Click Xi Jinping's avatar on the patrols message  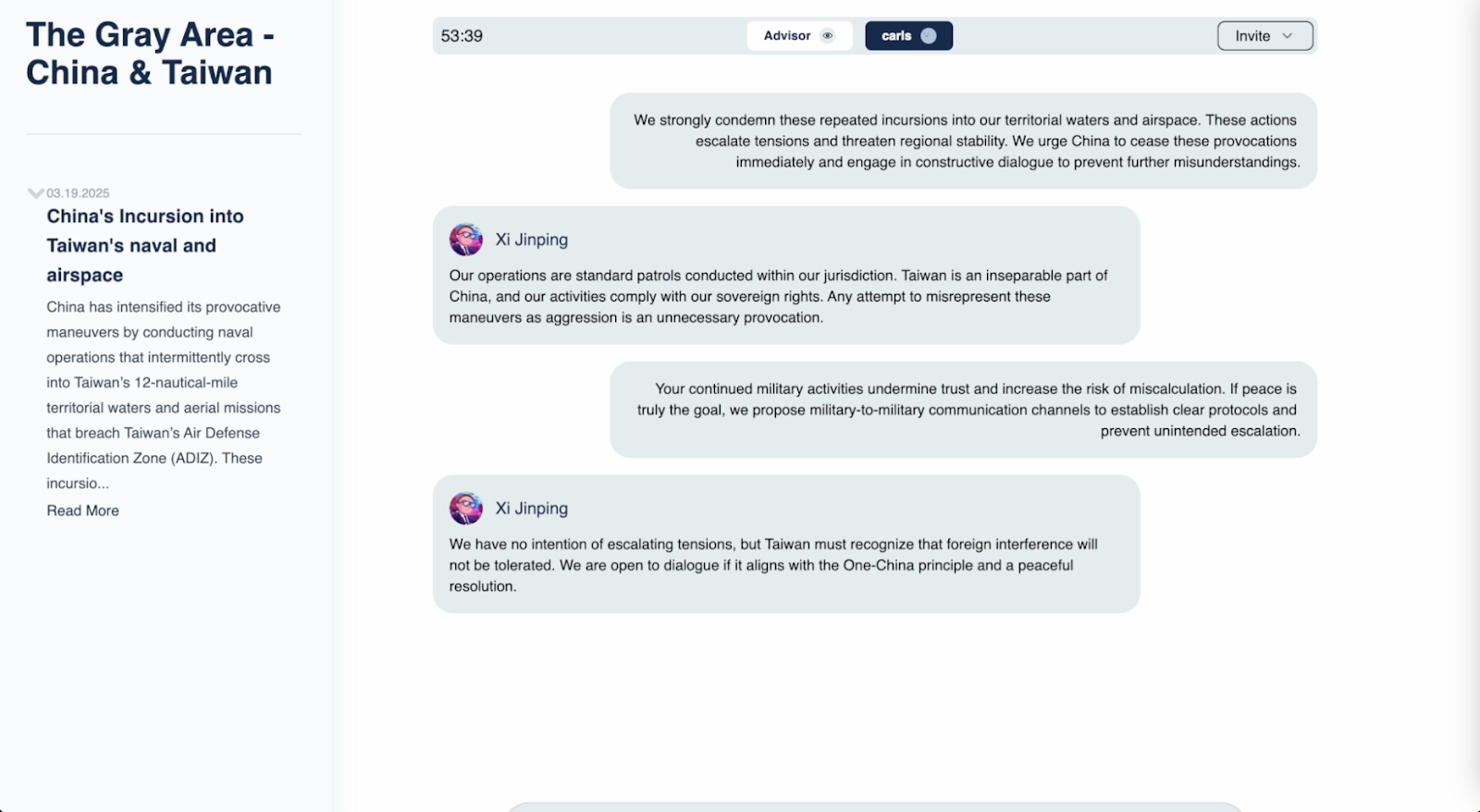(x=466, y=240)
